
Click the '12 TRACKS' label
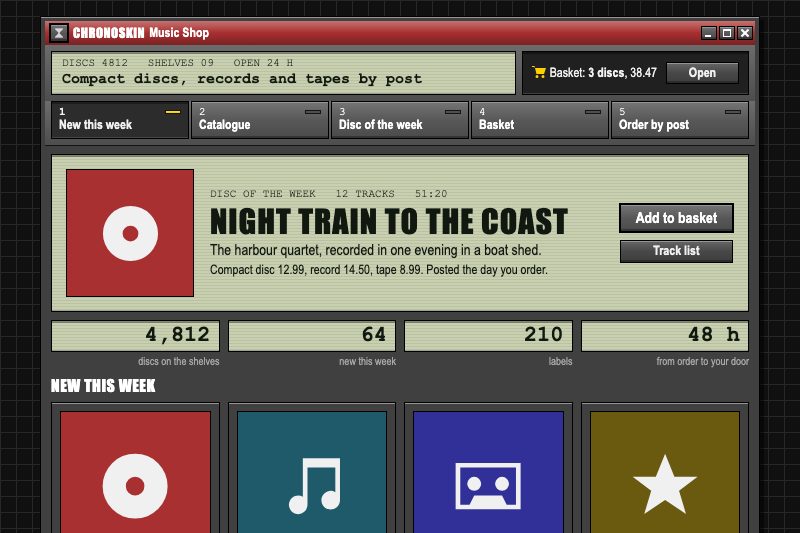point(365,194)
